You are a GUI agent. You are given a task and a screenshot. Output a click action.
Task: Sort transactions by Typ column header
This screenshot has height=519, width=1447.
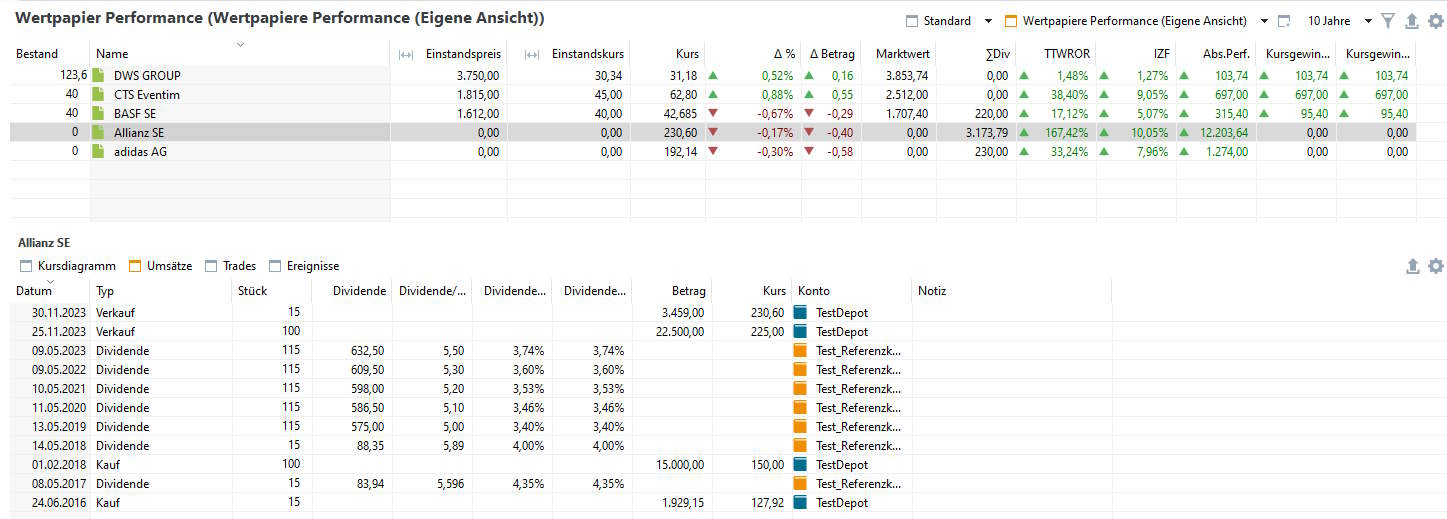click(105, 291)
